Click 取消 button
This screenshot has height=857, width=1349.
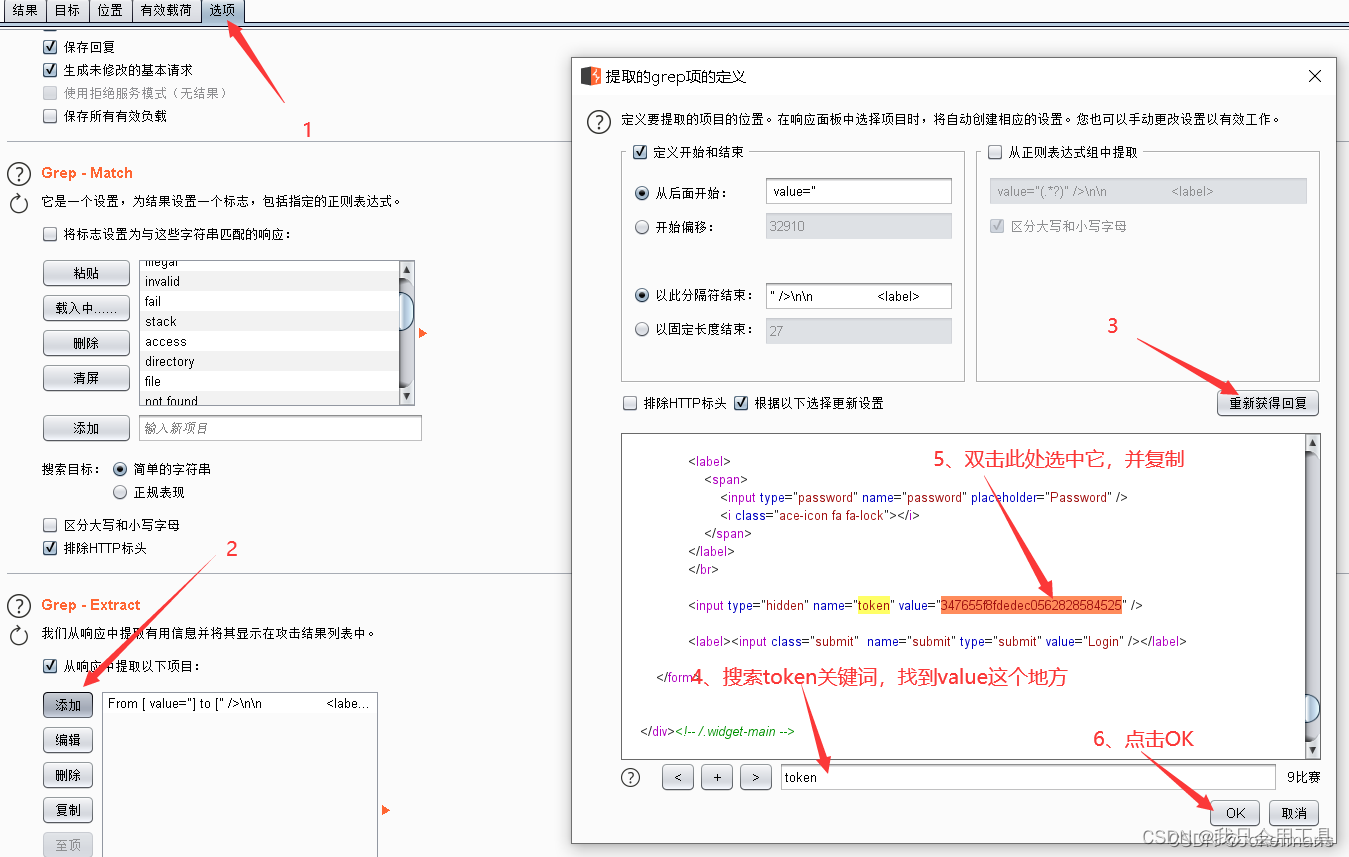[x=1294, y=813]
